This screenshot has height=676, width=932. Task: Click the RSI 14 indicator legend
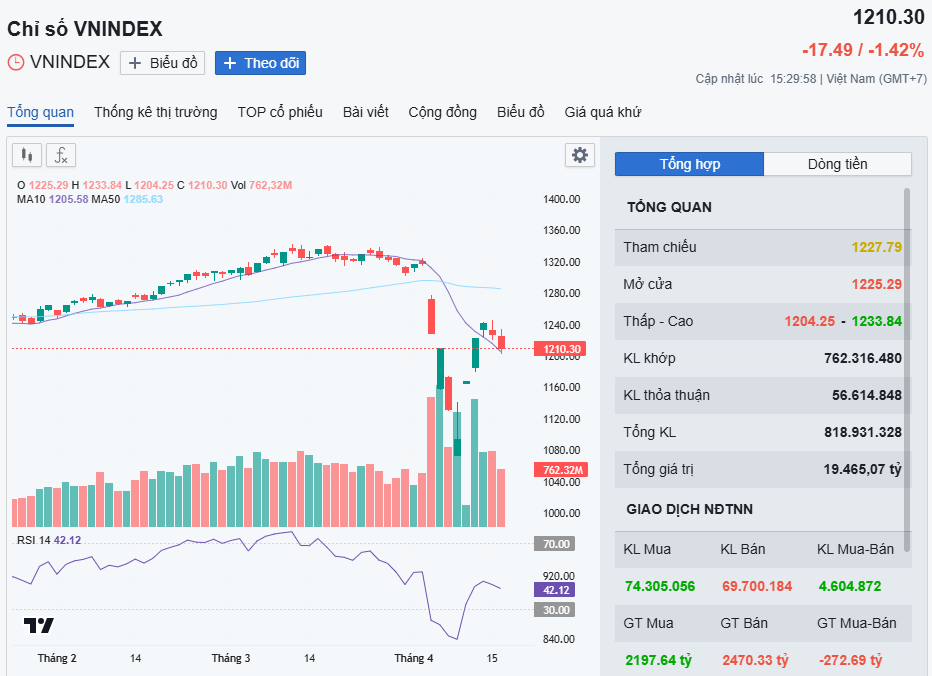point(49,540)
